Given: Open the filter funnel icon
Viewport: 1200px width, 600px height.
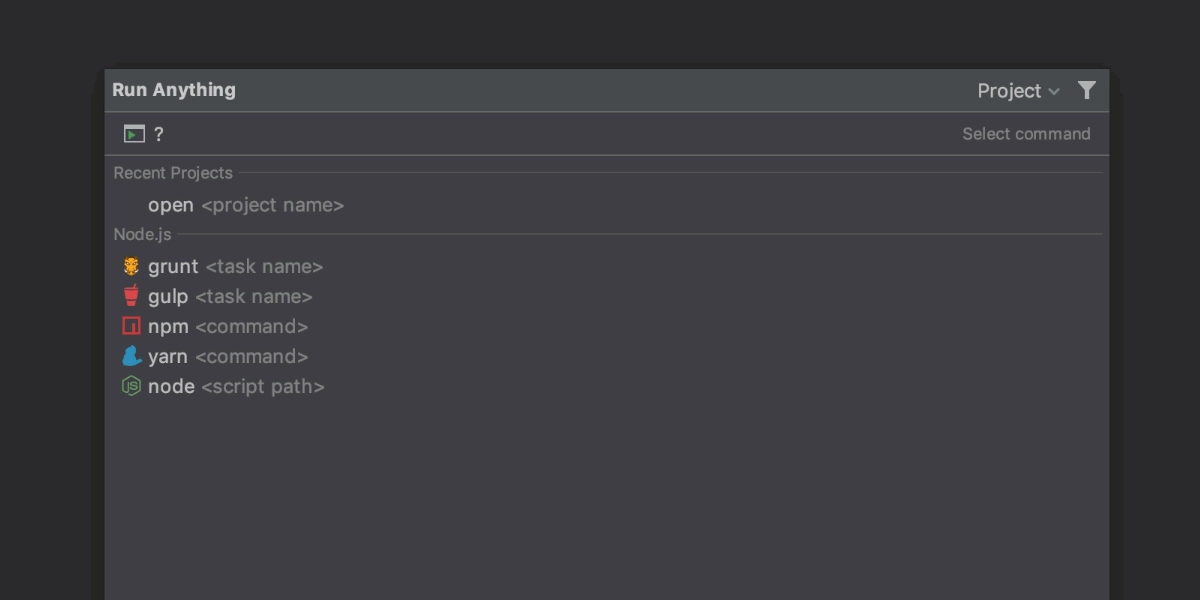Looking at the screenshot, I should click(1087, 90).
